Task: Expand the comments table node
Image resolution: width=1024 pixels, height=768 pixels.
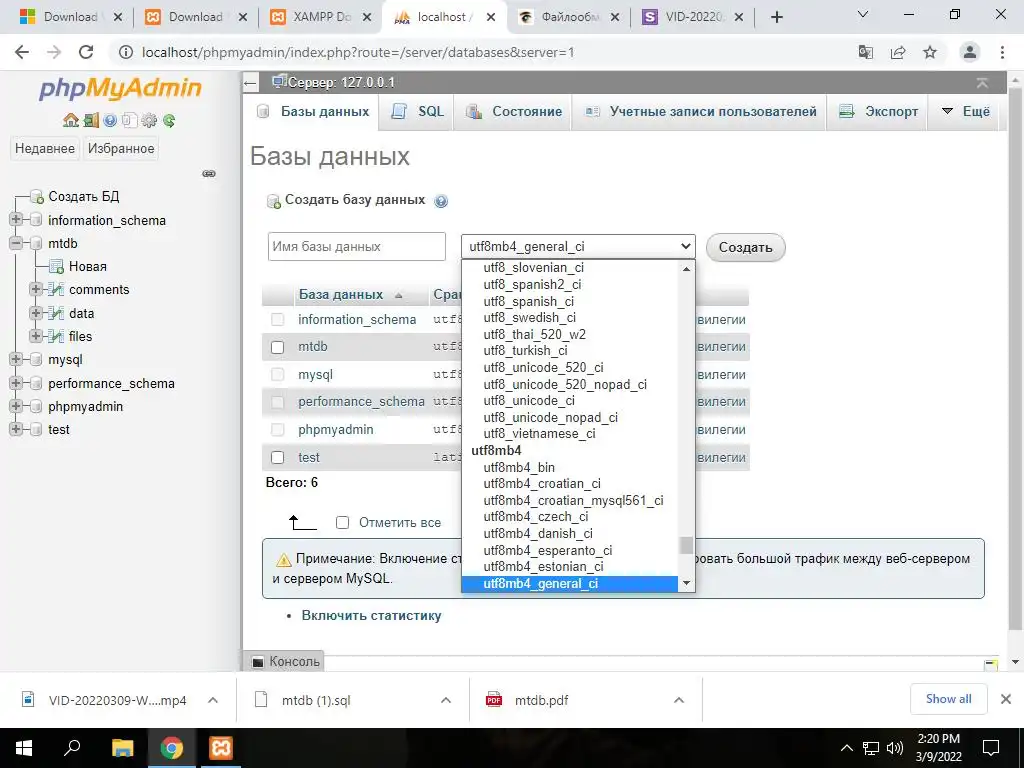Action: pyautogui.click(x=36, y=289)
